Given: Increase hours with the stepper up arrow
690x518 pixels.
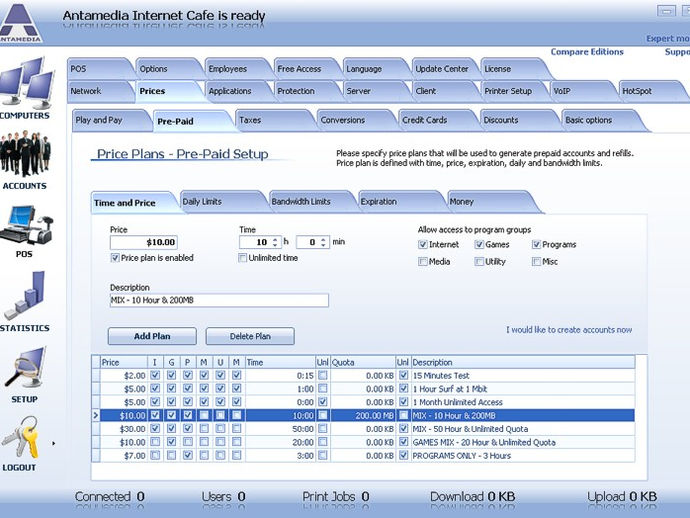Looking at the screenshot, I should tap(275, 239).
